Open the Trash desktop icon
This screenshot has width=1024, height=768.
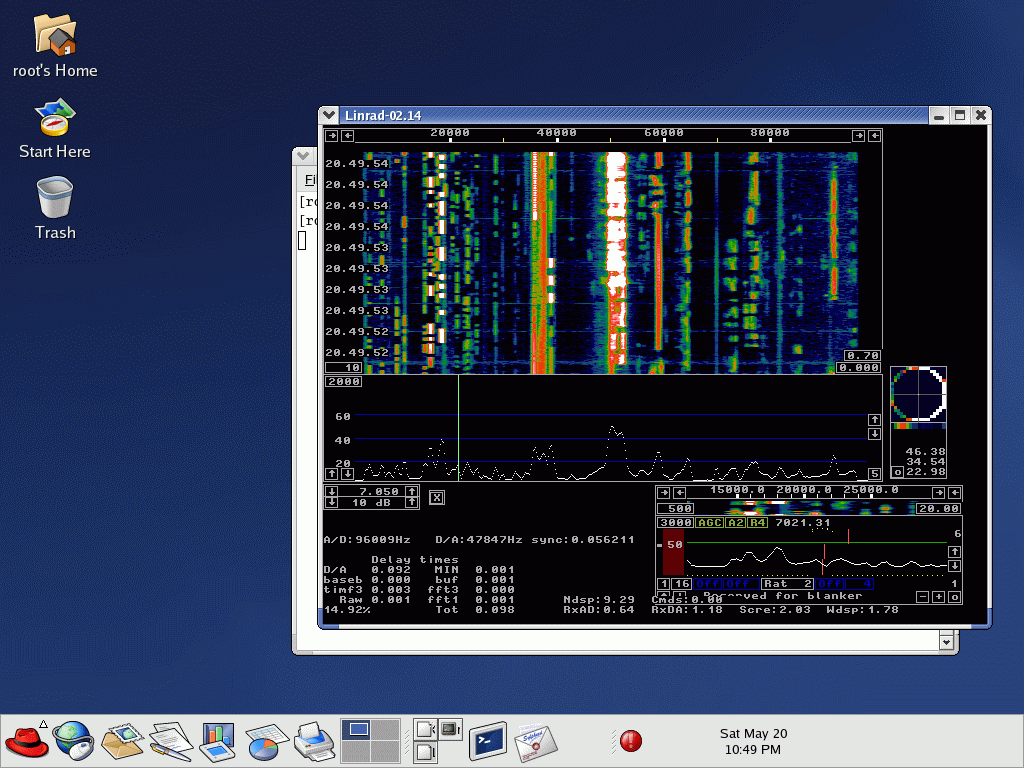click(55, 208)
